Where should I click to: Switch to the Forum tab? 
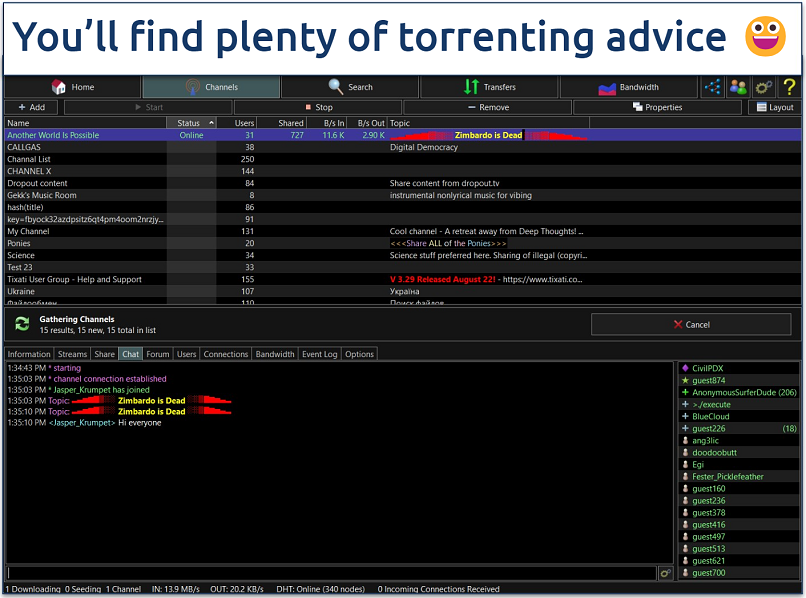click(x=158, y=354)
